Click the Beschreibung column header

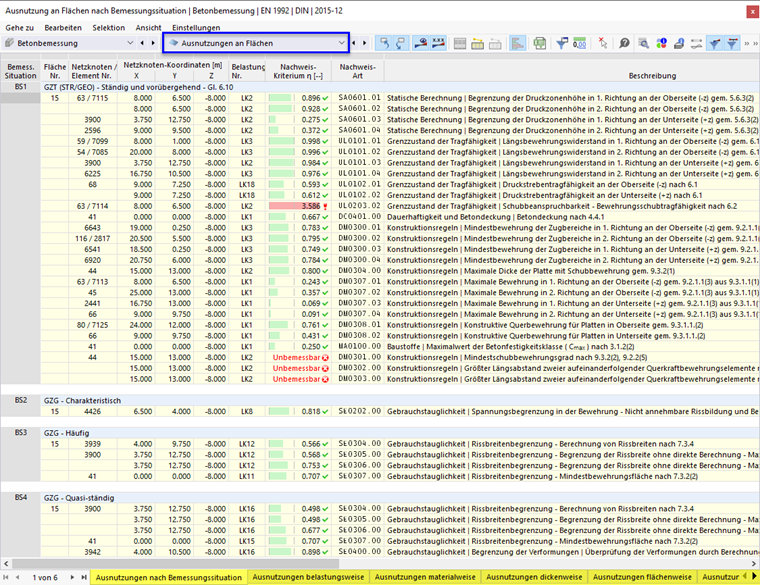[652, 76]
